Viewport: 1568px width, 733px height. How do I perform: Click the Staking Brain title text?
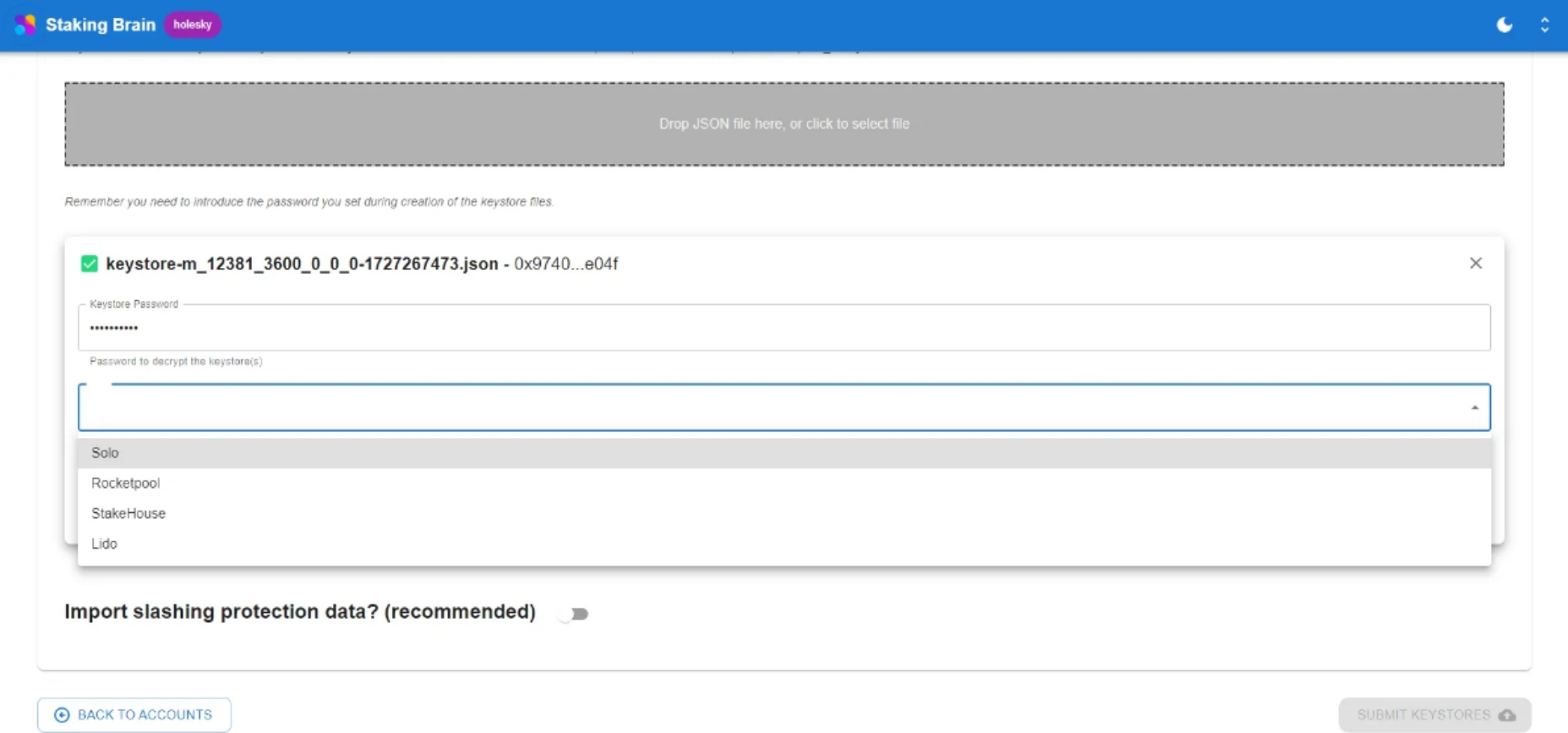(x=101, y=25)
